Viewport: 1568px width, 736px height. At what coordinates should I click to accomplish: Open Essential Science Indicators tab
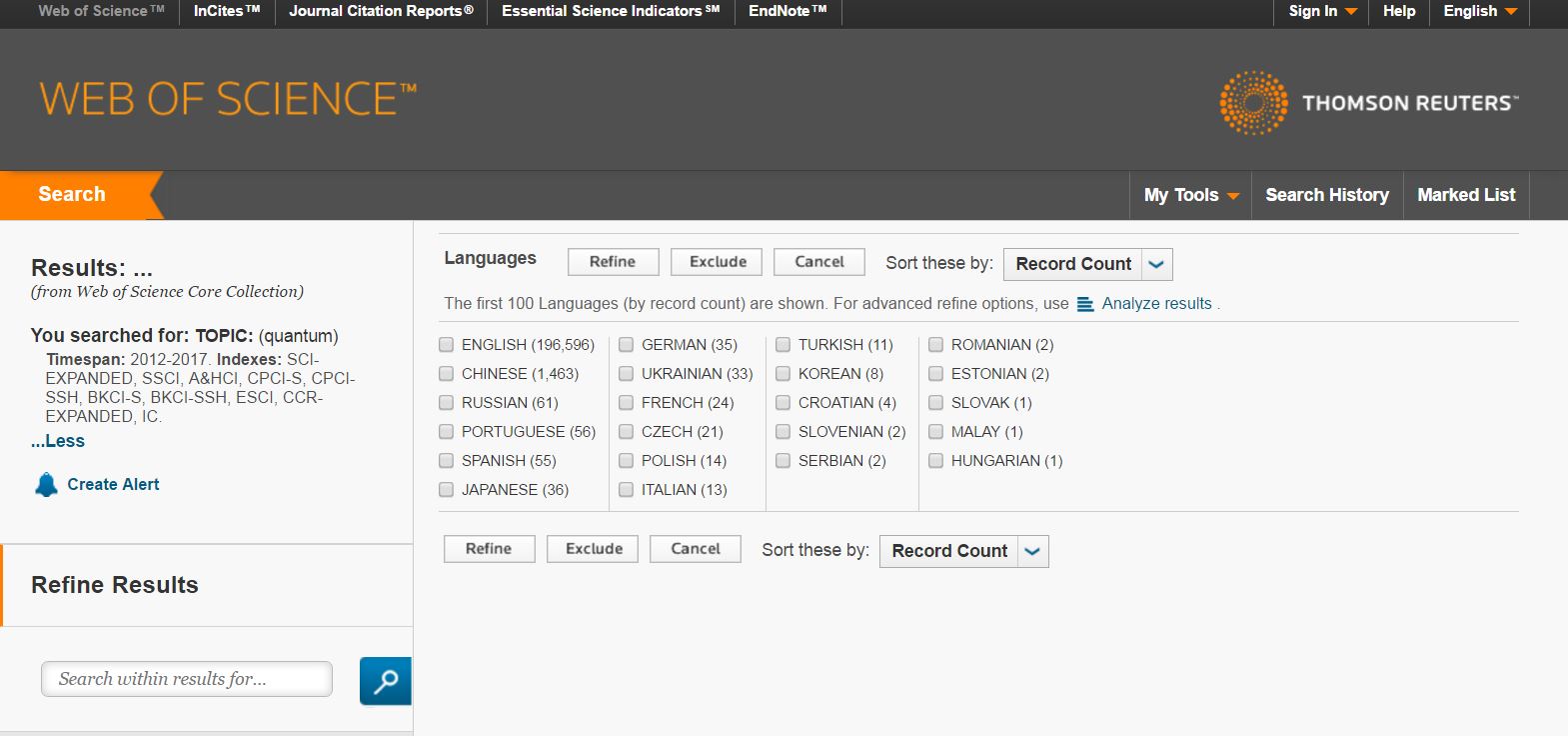[611, 11]
